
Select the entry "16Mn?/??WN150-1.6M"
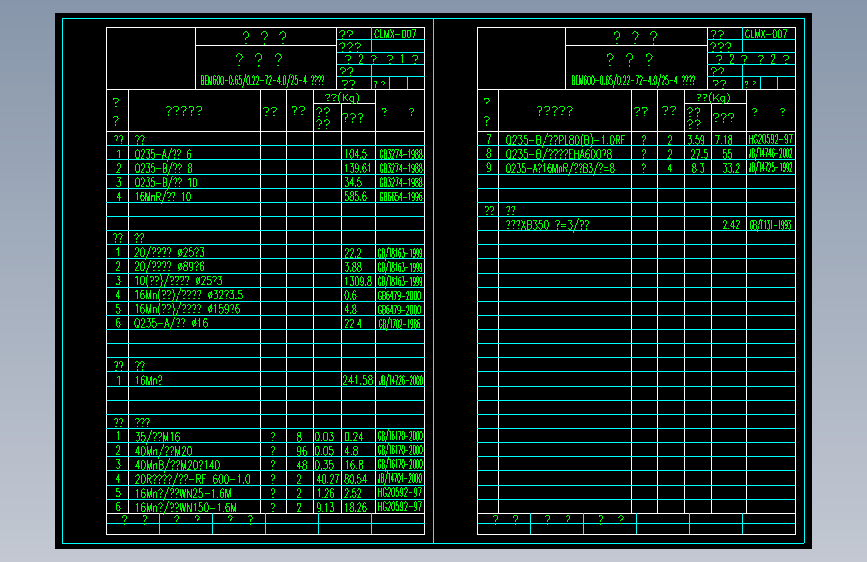coord(186,507)
